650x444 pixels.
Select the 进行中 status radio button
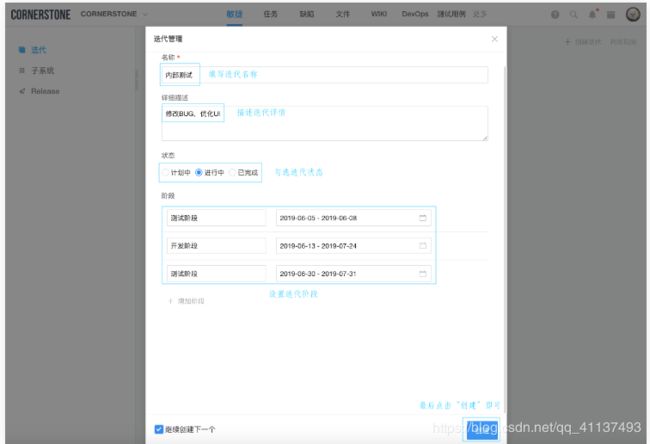(199, 172)
